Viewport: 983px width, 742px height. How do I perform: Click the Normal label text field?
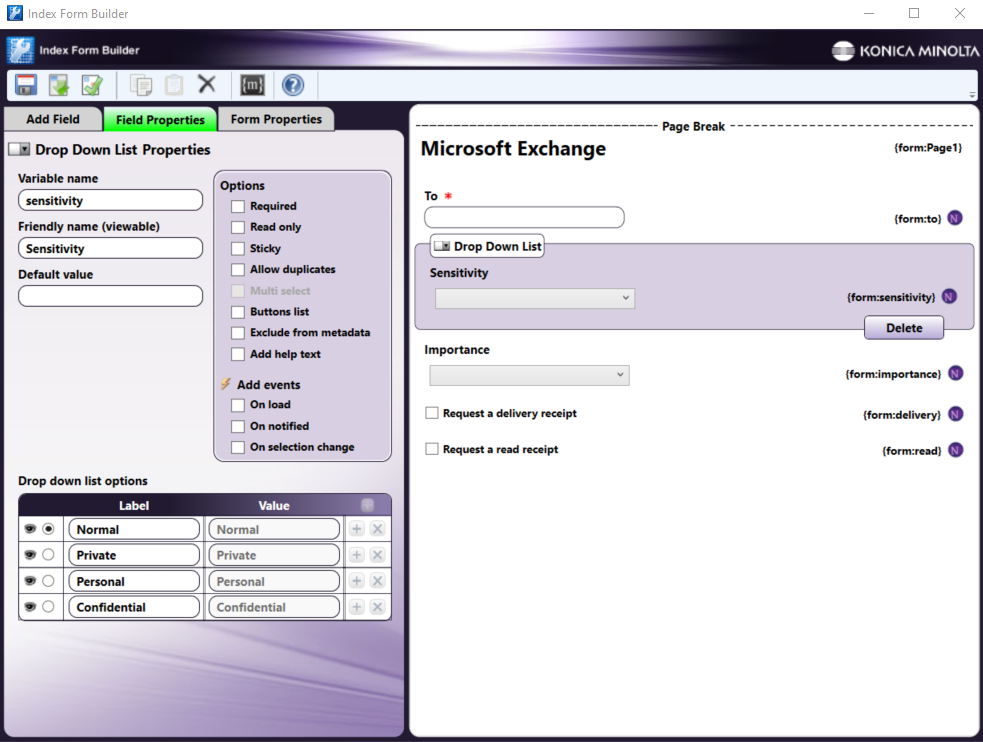(x=134, y=529)
